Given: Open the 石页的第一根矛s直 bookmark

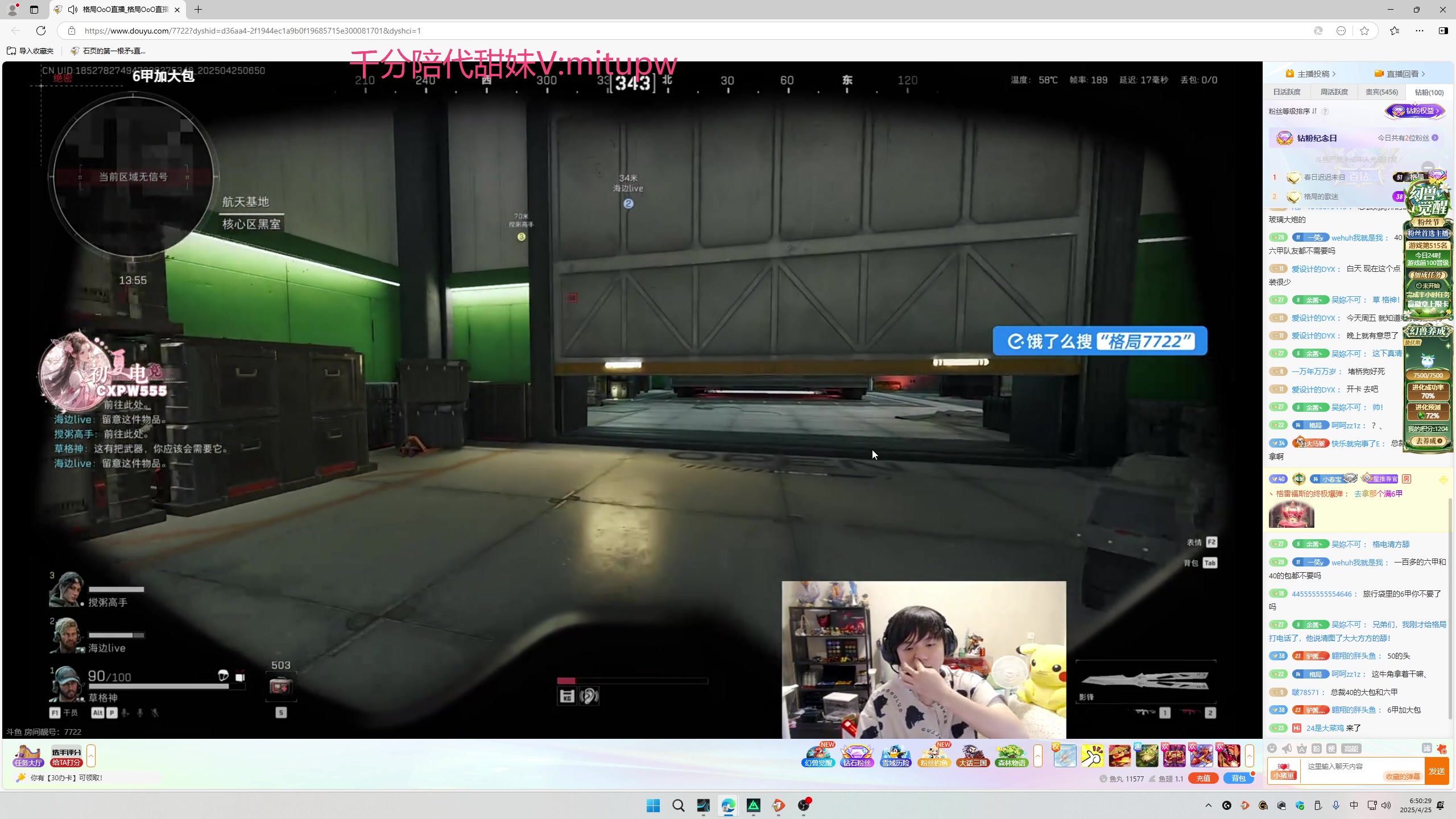Looking at the screenshot, I should (x=108, y=51).
